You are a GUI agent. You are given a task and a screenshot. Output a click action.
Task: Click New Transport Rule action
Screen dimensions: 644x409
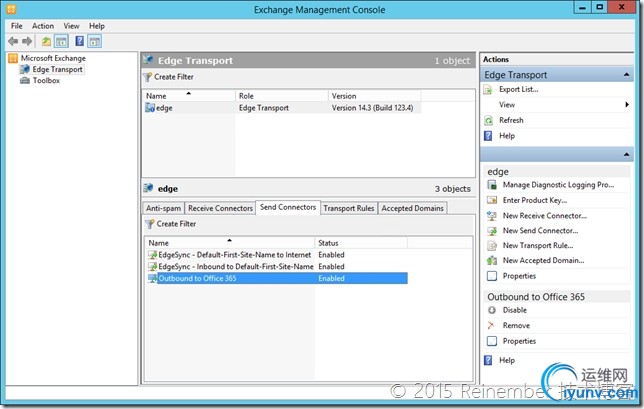(538, 246)
